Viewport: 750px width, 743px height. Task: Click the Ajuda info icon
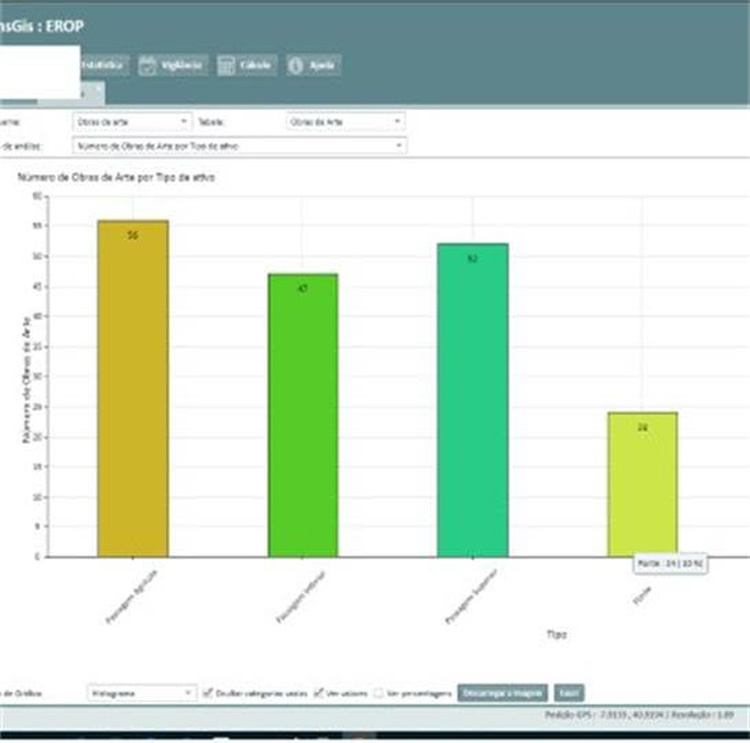tap(296, 65)
